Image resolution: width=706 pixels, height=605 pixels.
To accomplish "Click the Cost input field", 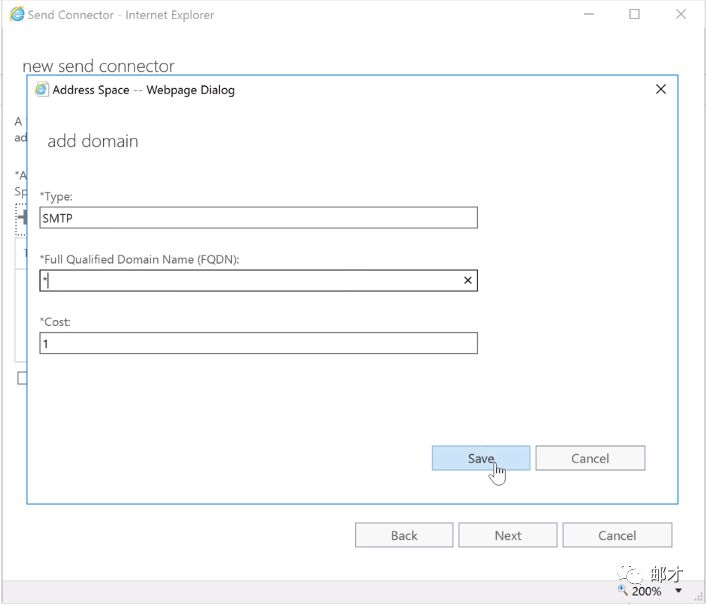I will (x=258, y=343).
